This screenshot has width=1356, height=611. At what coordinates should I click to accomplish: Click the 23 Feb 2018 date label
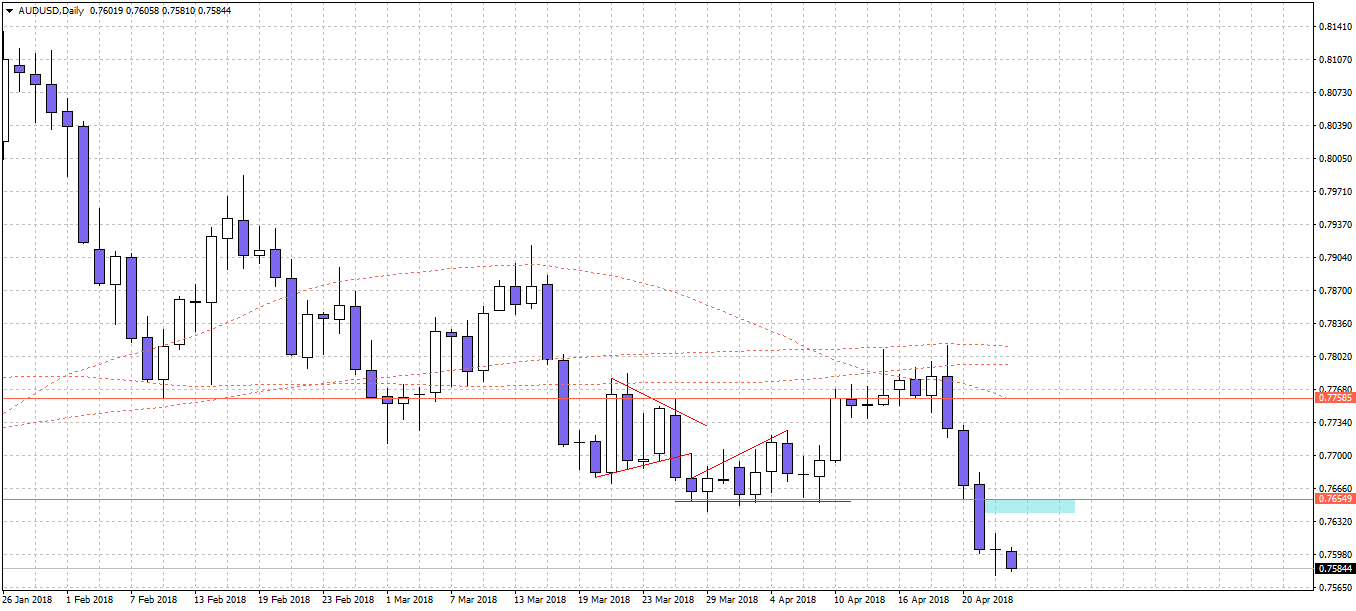point(348,600)
